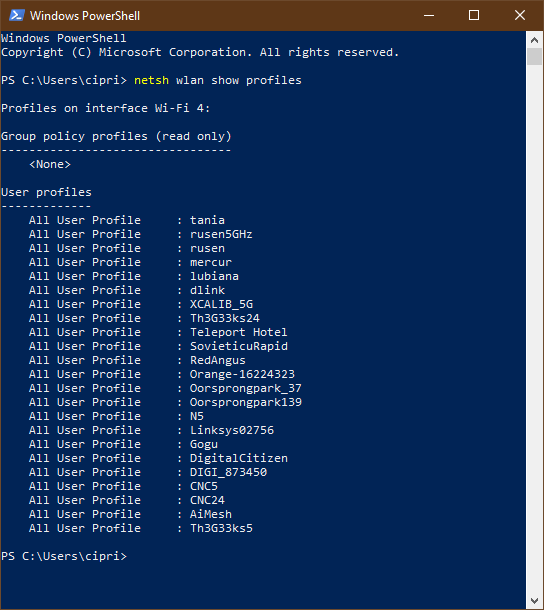
Task: Click the profile name "lubiana"
Action: pos(214,276)
